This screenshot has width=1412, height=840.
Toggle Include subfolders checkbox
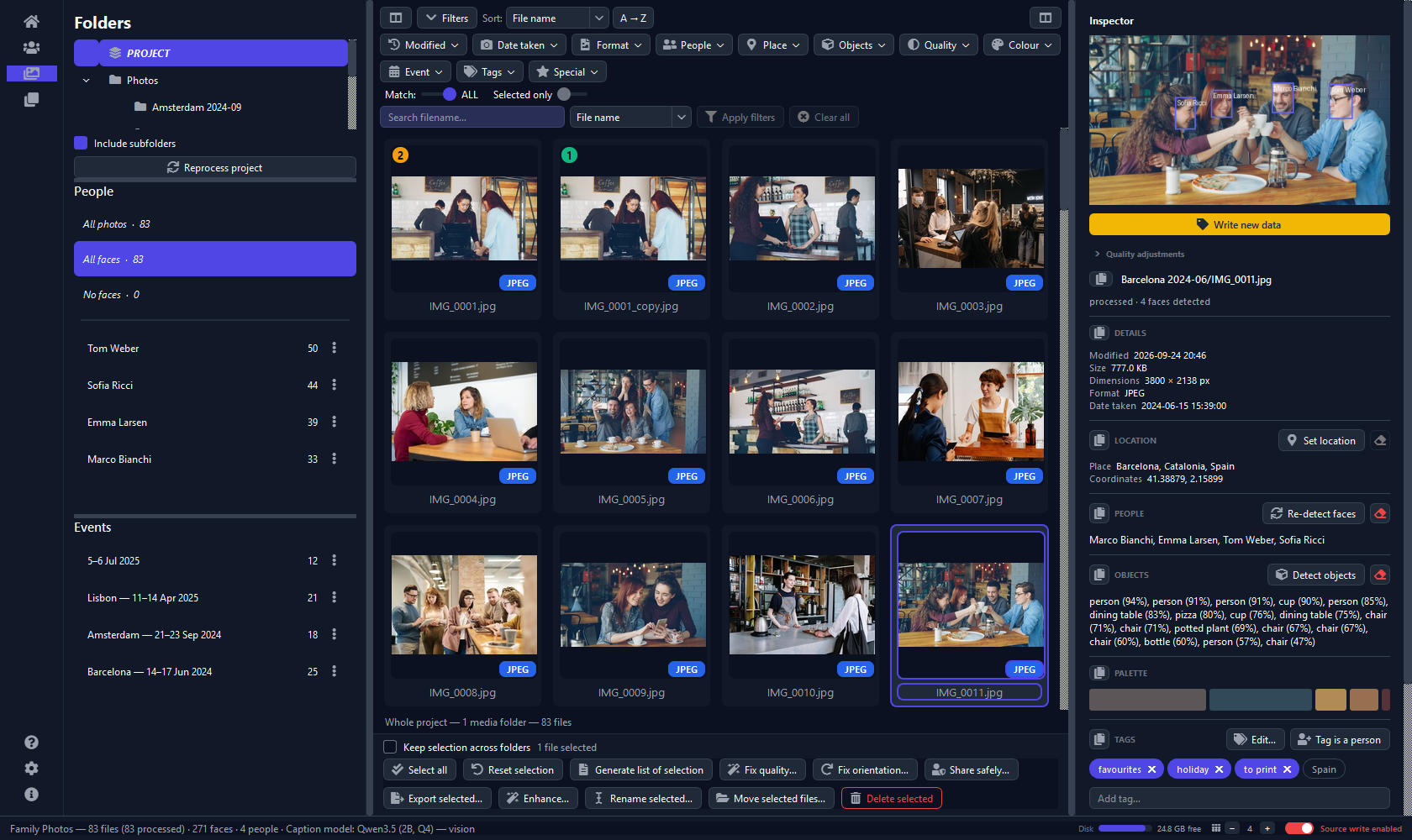tap(81, 143)
